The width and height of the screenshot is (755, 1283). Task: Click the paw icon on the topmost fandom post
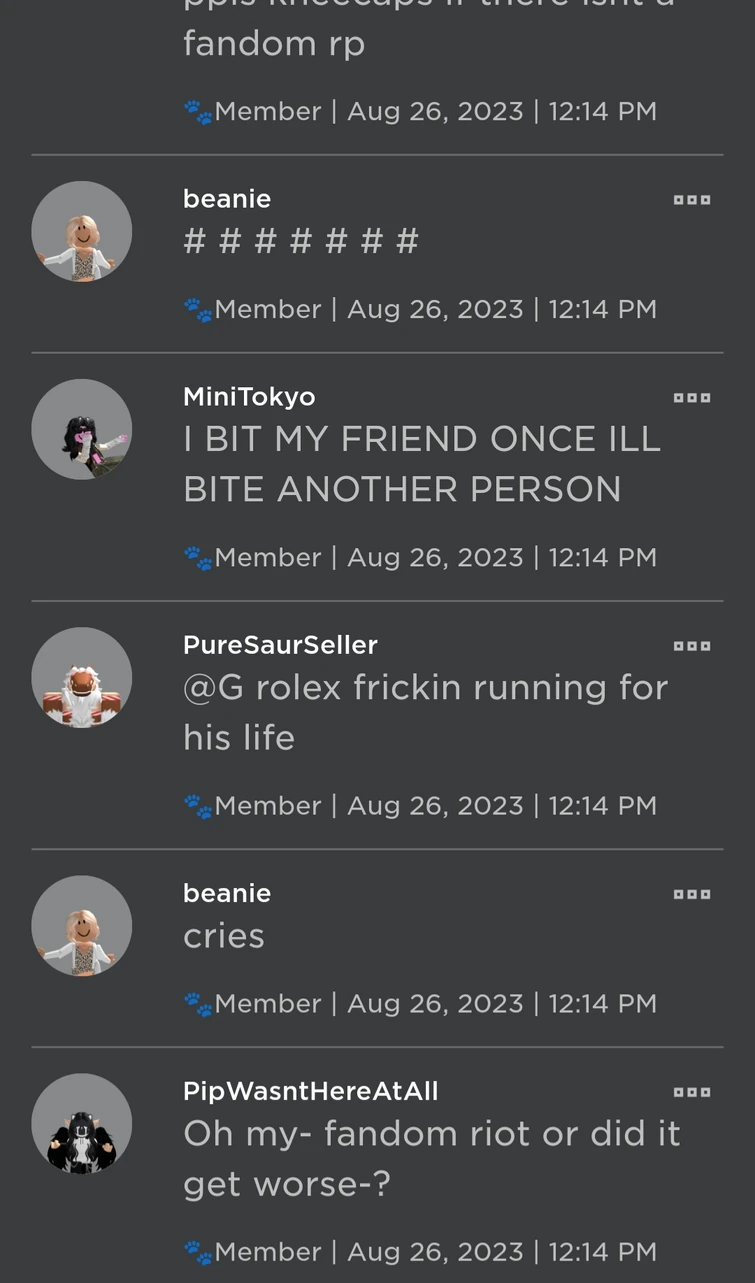pos(197,111)
